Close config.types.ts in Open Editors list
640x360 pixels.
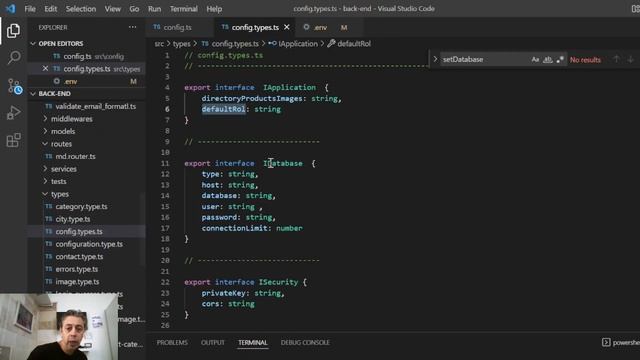[x=45, y=69]
